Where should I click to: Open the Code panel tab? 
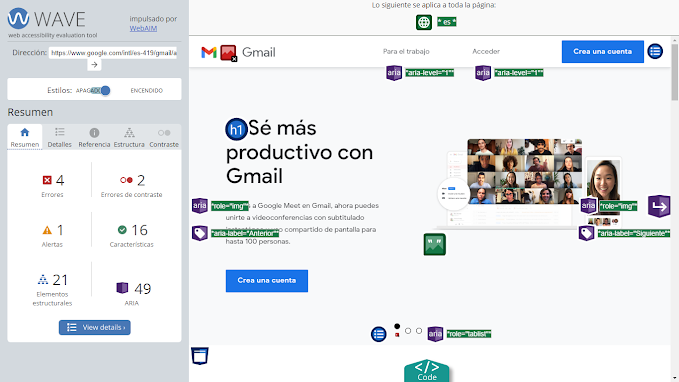tap(427, 371)
